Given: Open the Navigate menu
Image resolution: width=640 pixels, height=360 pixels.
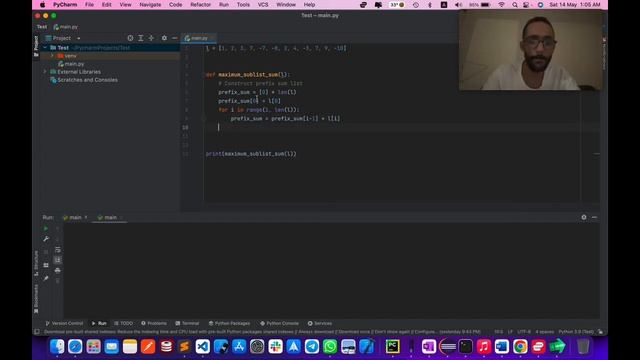Looking at the screenshot, I should (150, 5).
